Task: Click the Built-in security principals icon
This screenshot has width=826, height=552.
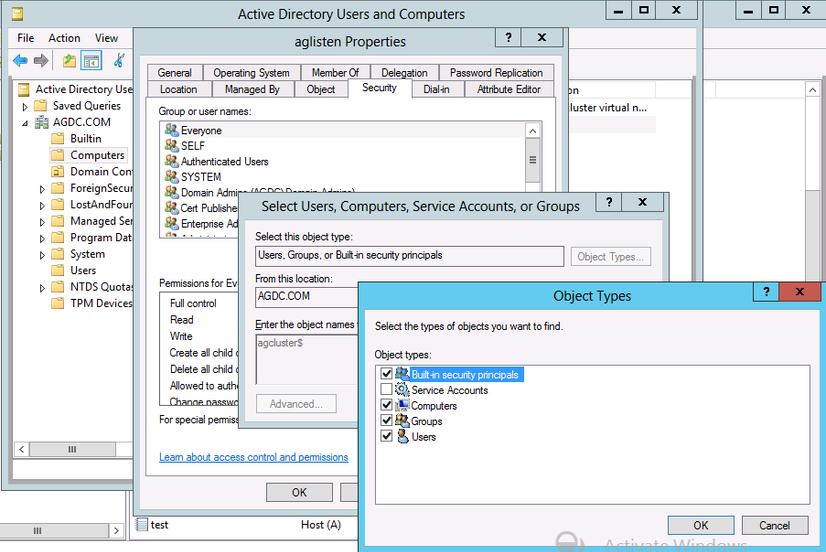Action: point(402,374)
